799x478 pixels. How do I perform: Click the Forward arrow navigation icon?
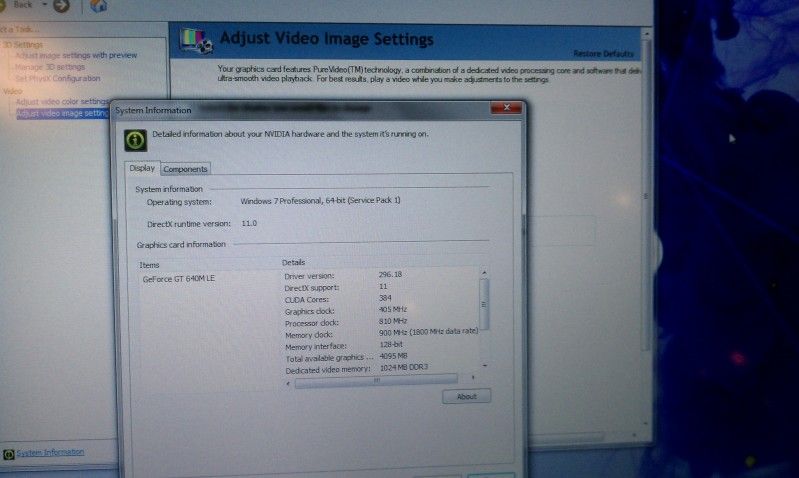[x=62, y=6]
